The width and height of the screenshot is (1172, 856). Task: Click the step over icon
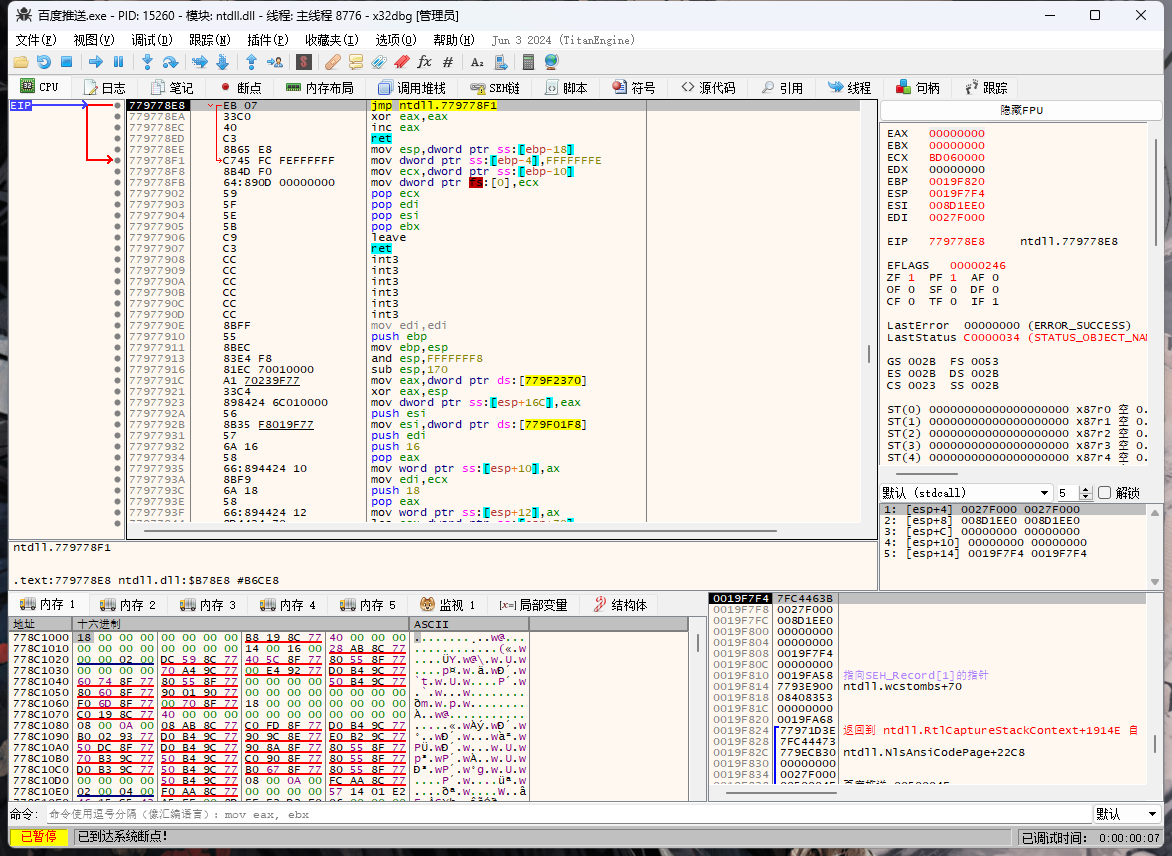[x=170, y=62]
